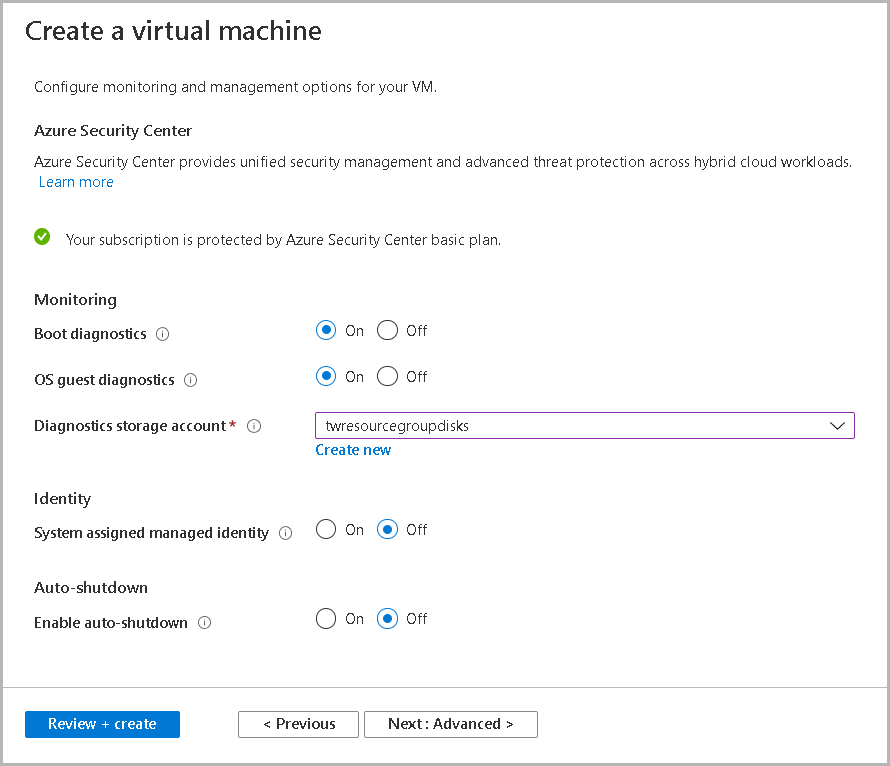This screenshot has height=766, width=890.
Task: Proceed with Next: Advanced button
Action: click(451, 724)
